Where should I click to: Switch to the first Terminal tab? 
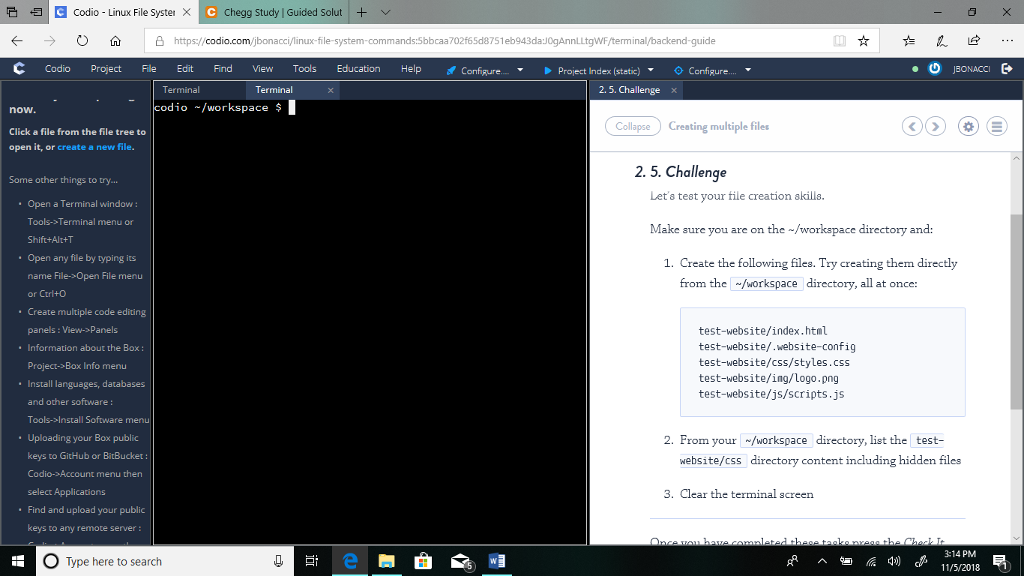(181, 90)
